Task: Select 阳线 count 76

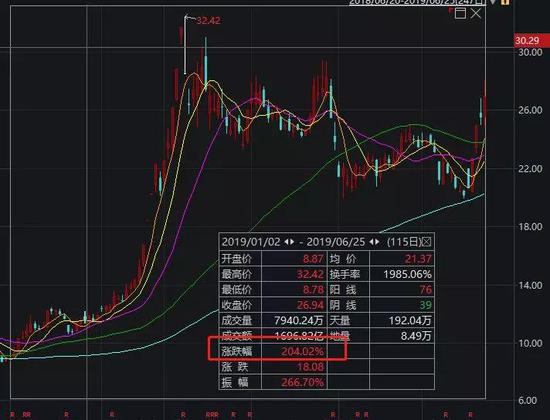Action: point(425,289)
